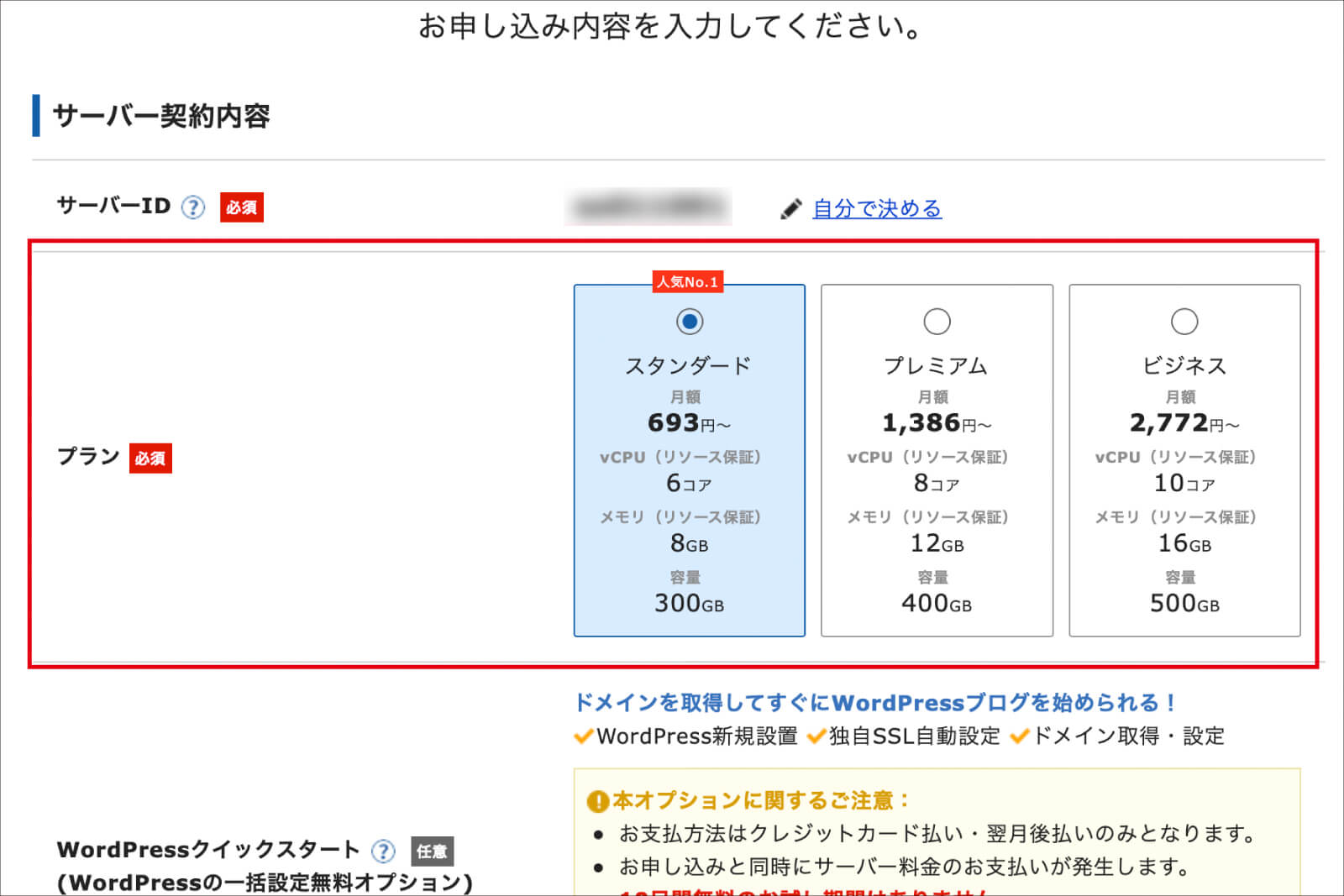
Task: Click the 独自SSL自動設定 checkmark item
Action: [x=904, y=736]
